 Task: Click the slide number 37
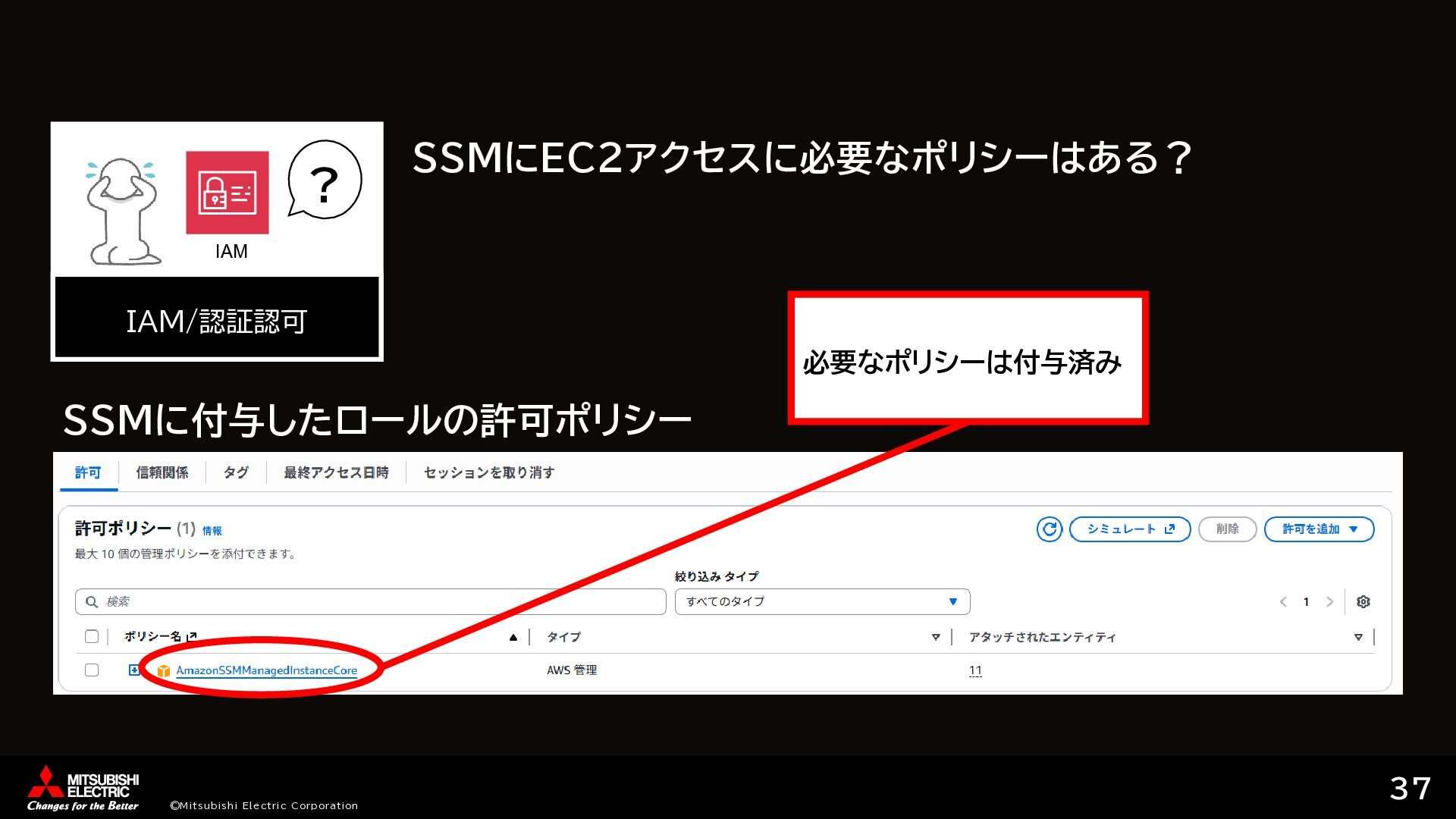(x=1410, y=789)
